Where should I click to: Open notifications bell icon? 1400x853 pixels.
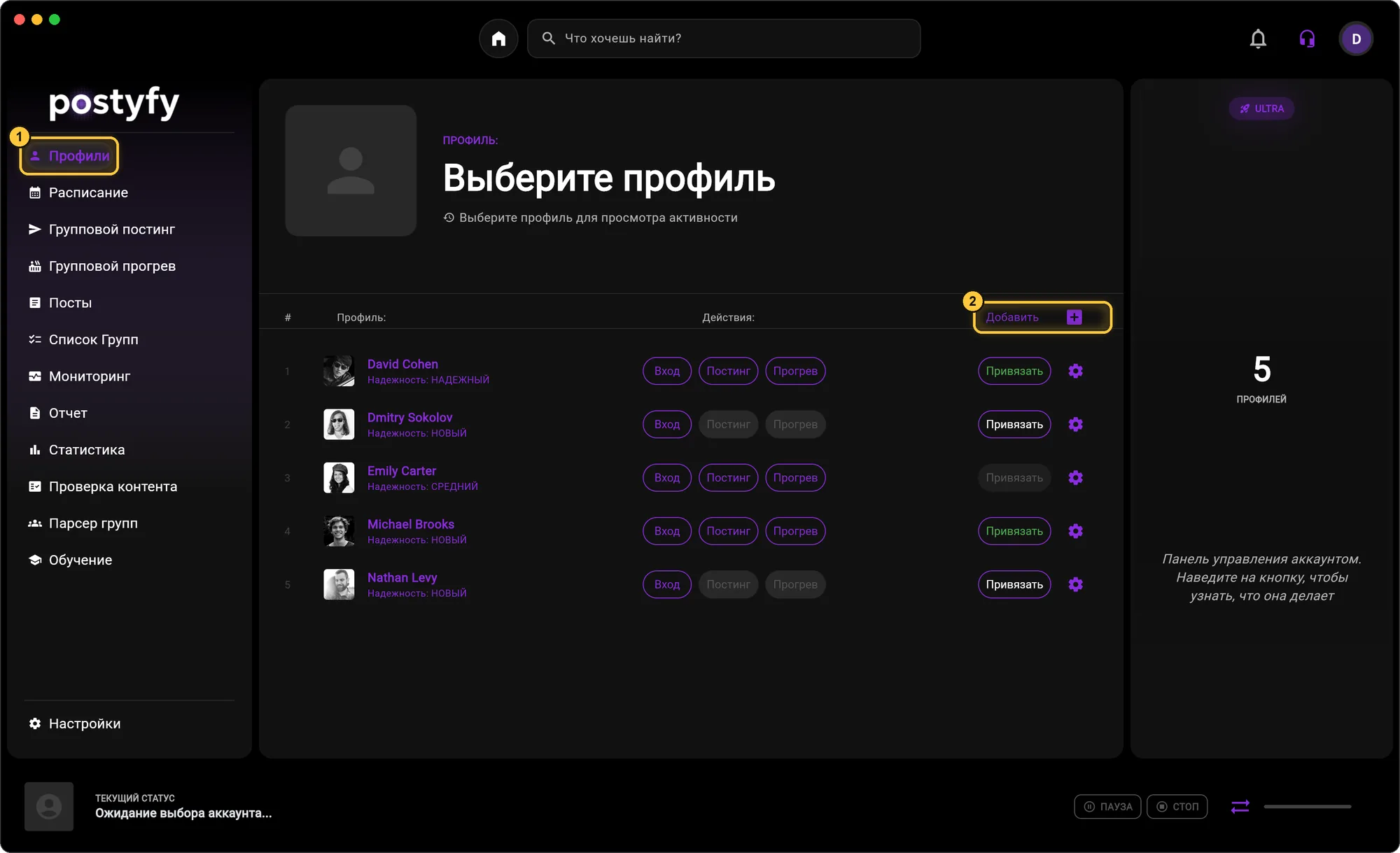1258,38
